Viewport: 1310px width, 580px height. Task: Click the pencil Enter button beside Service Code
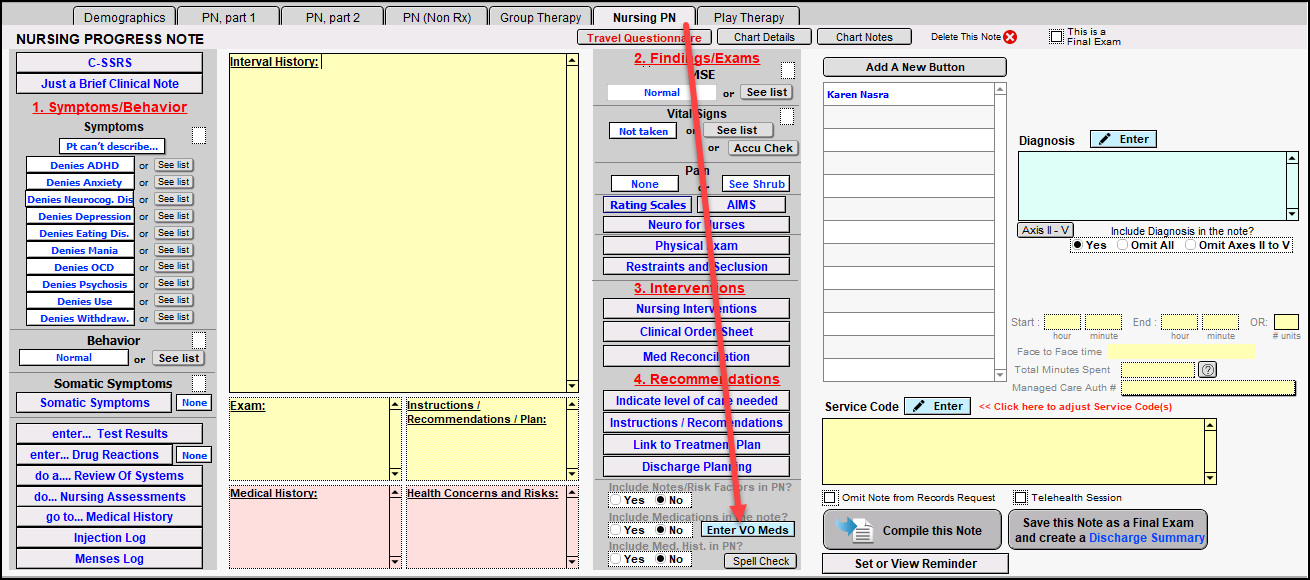[937, 406]
